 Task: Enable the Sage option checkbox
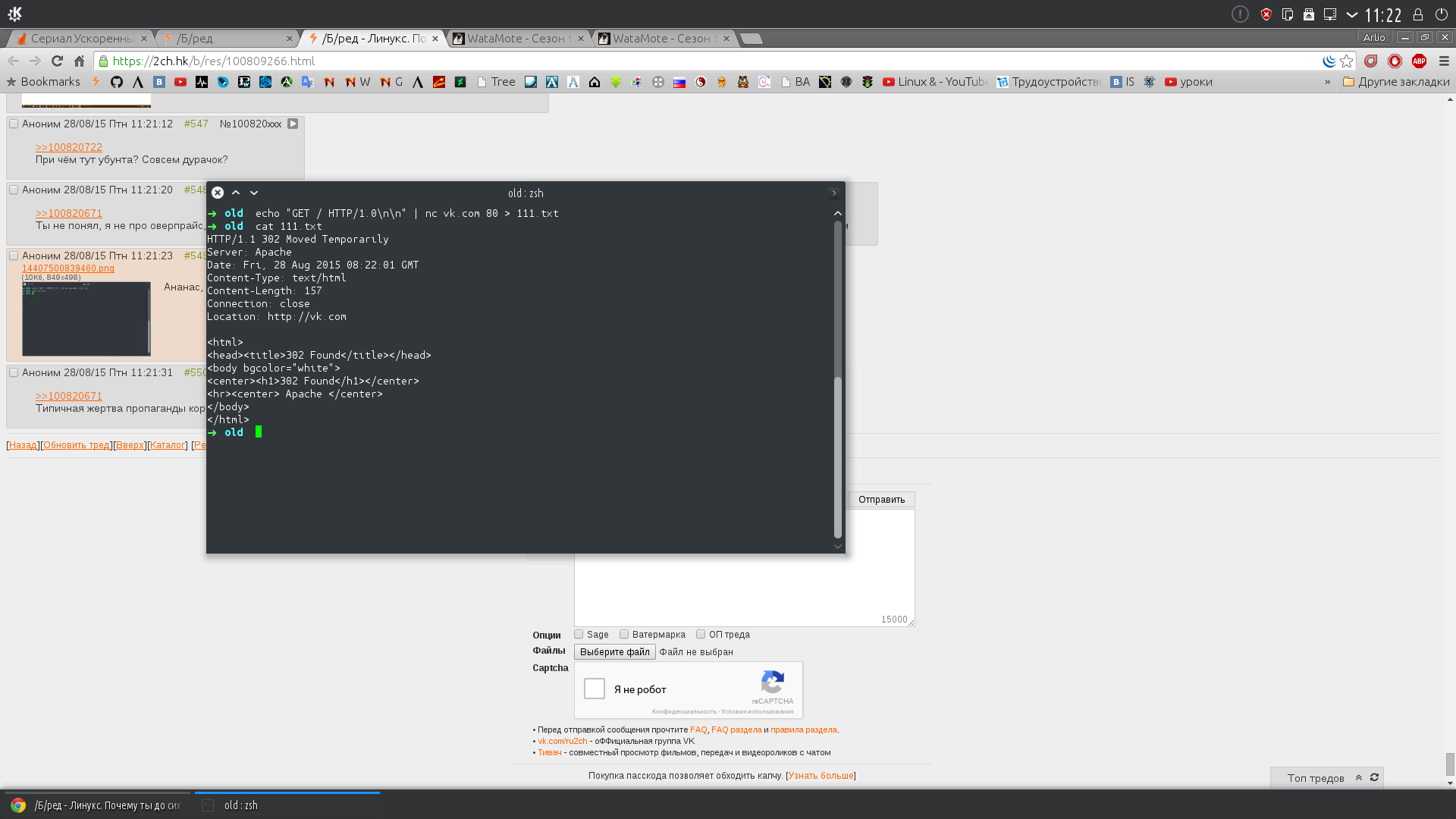(579, 634)
